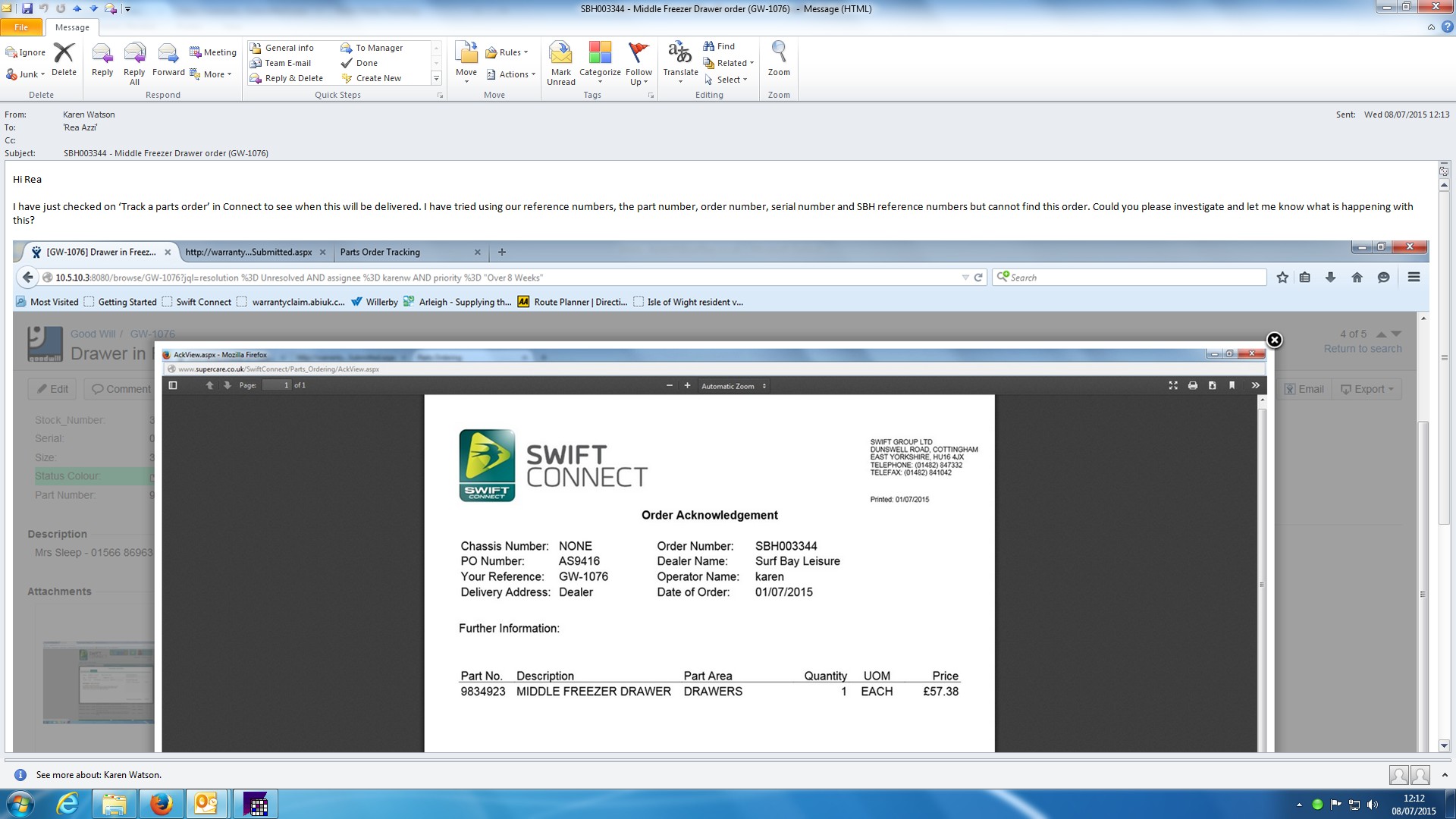
Task: Expand the Quick Steps gallery
Action: pos(436,79)
